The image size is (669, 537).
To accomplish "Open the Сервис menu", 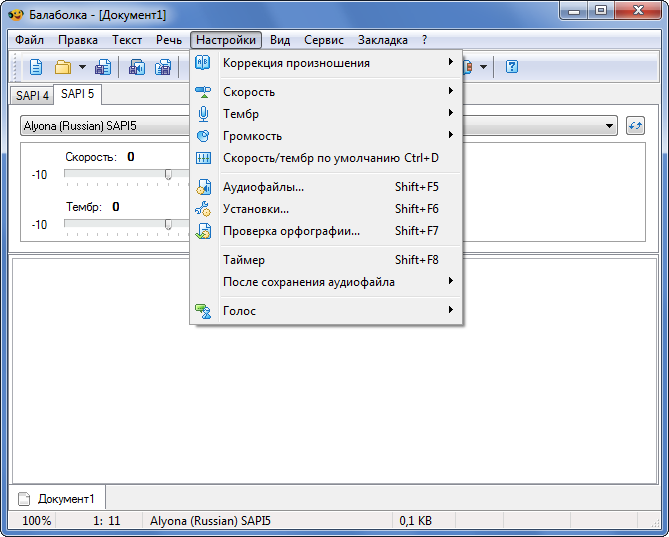I will coord(324,40).
